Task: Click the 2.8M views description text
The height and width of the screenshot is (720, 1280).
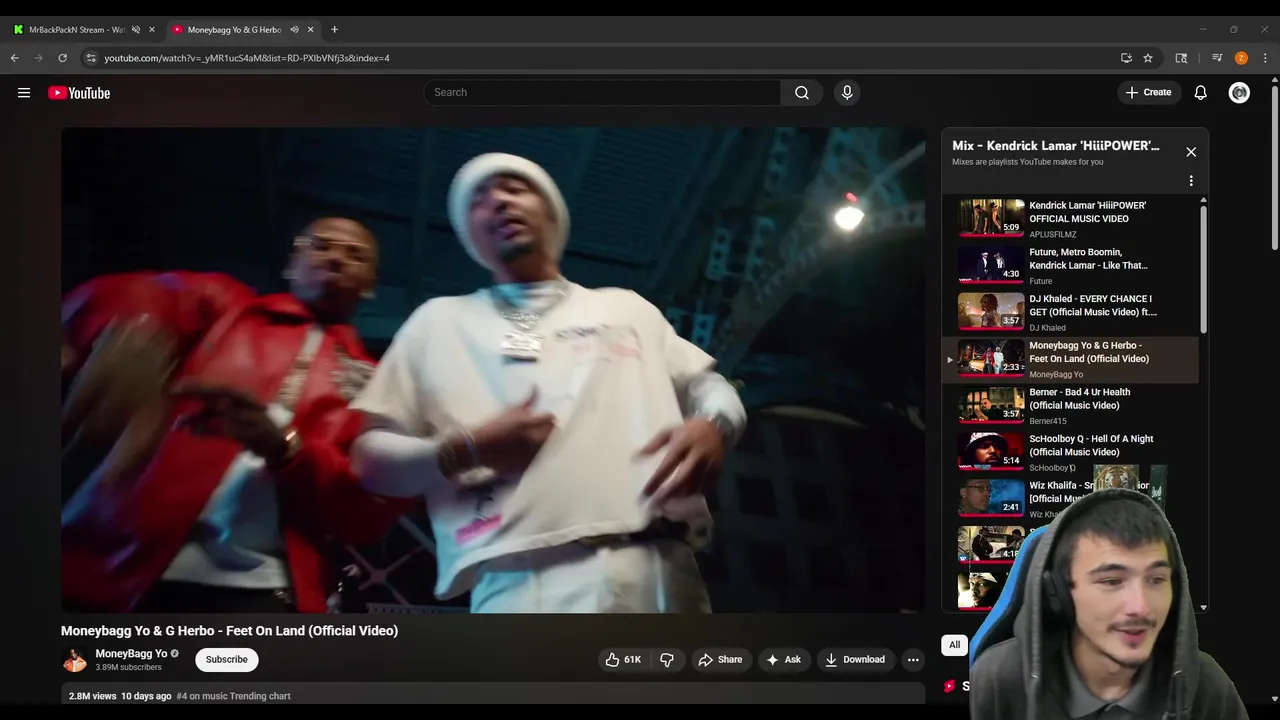Action: coord(92,696)
